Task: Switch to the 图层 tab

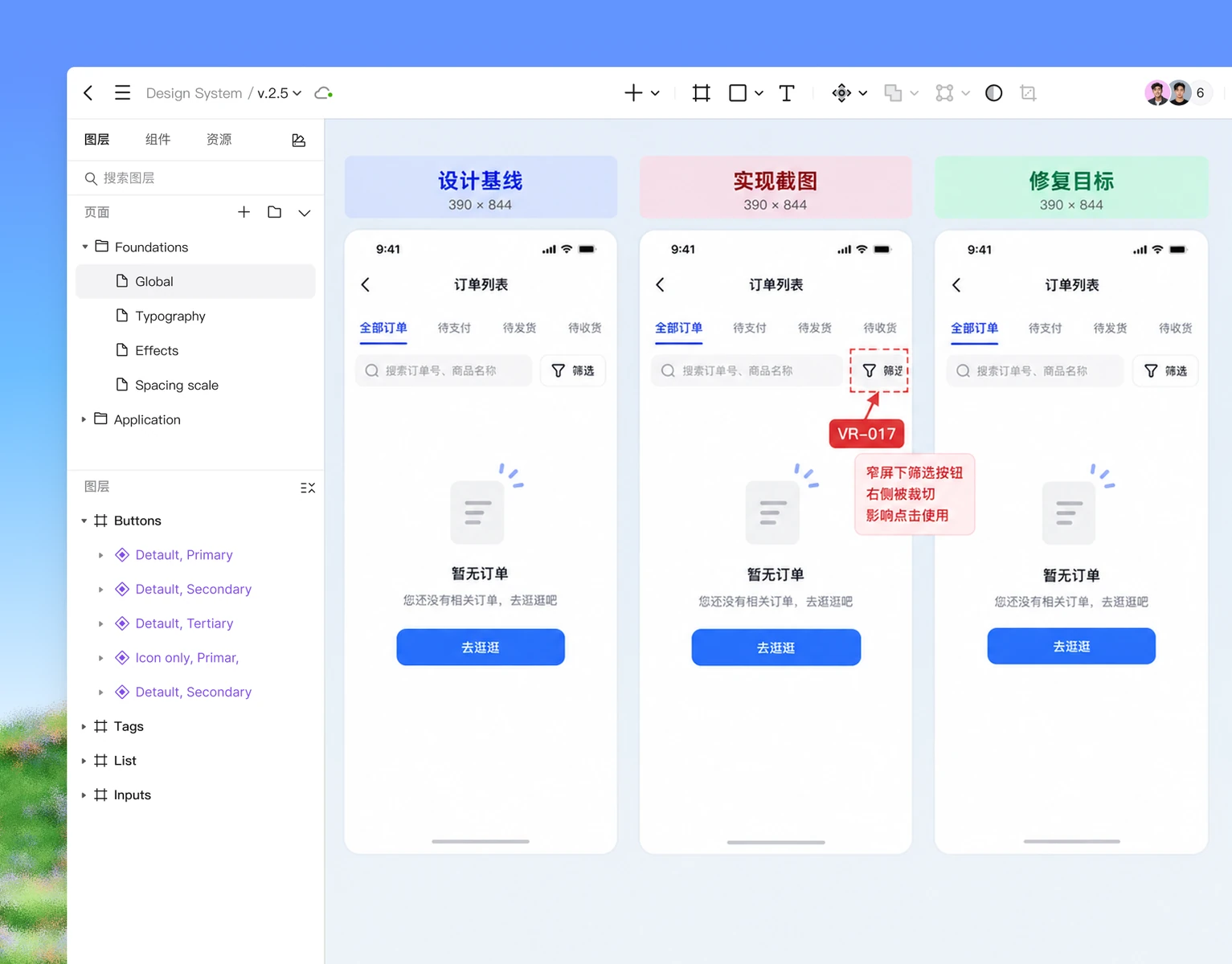Action: coord(96,140)
